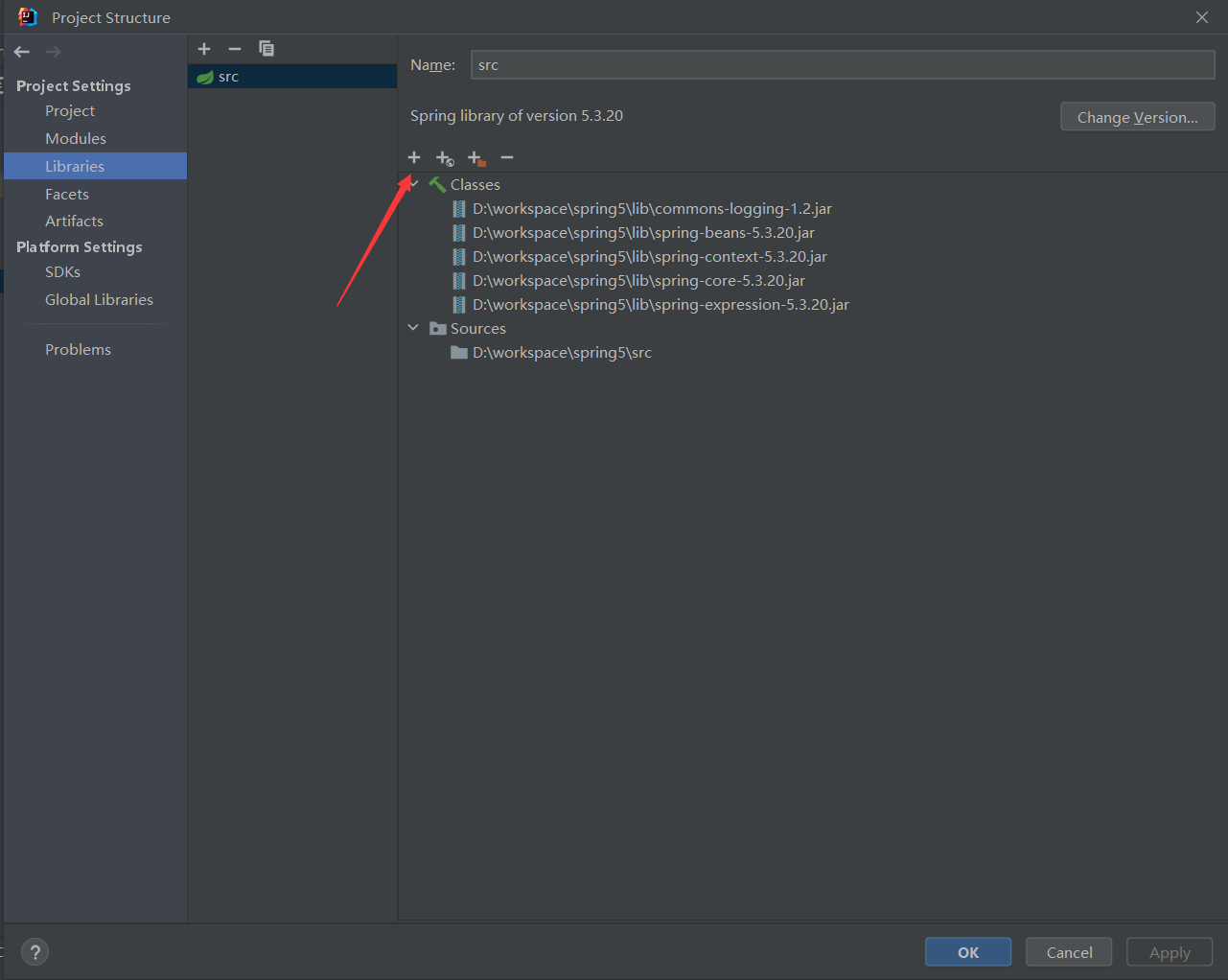Click the commons-logging jar archive icon
Viewport: 1228px width, 980px height.
tap(459, 209)
